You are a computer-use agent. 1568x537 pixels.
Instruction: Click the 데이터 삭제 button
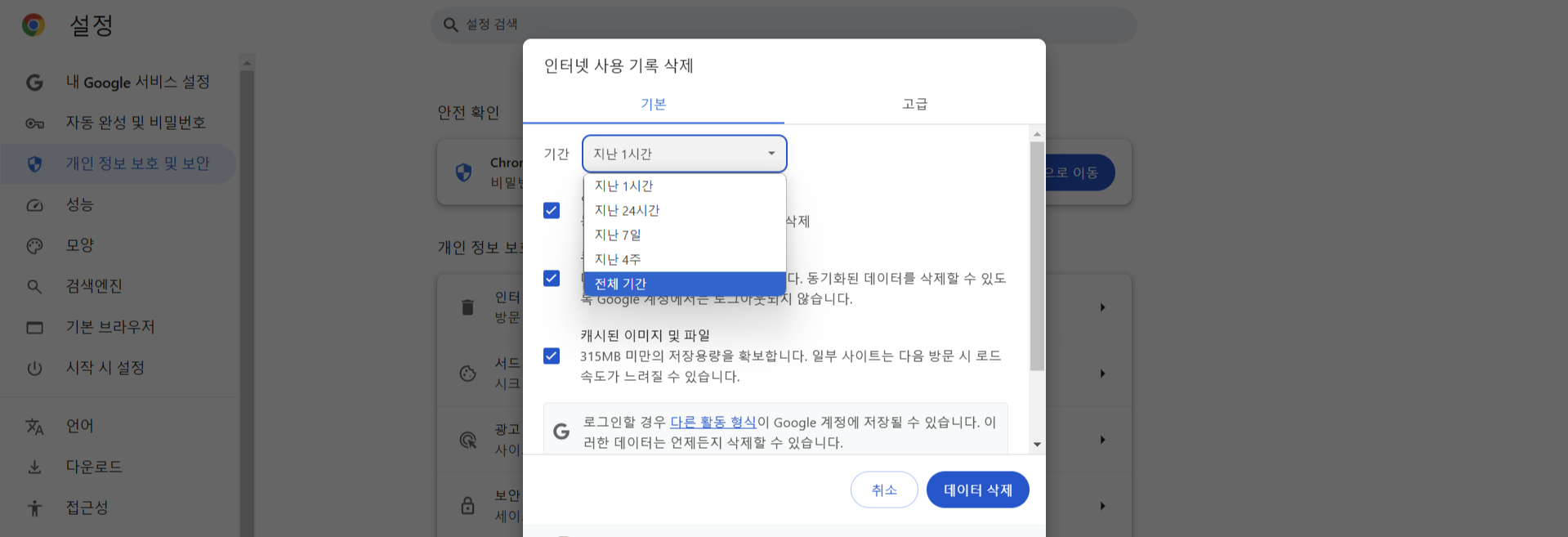coord(978,490)
